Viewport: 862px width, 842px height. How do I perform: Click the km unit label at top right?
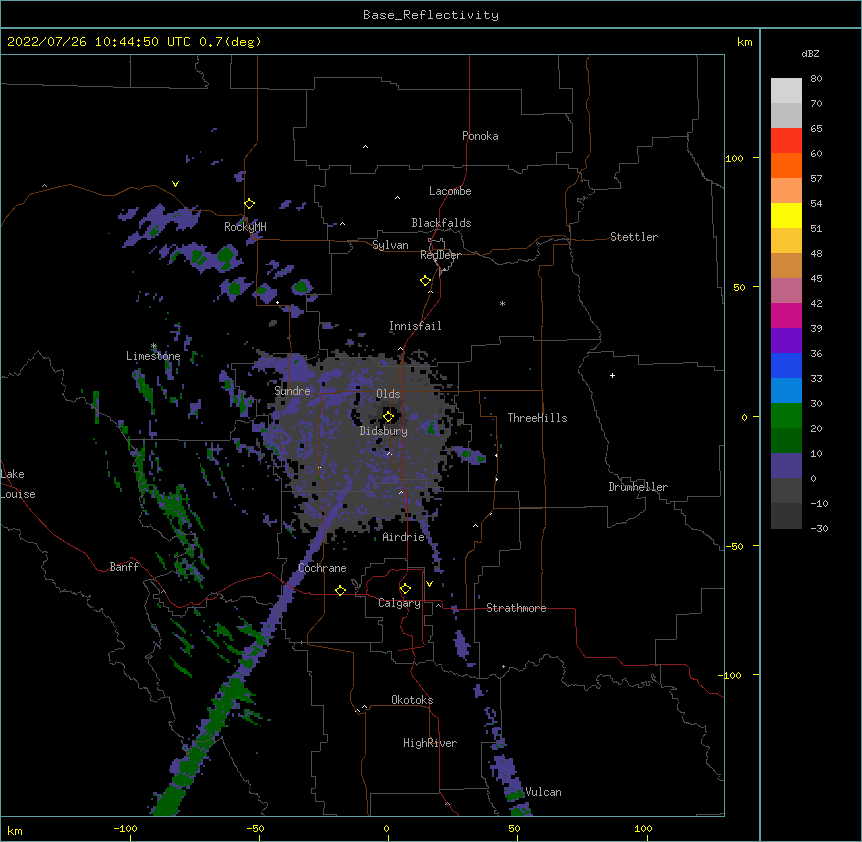(745, 42)
